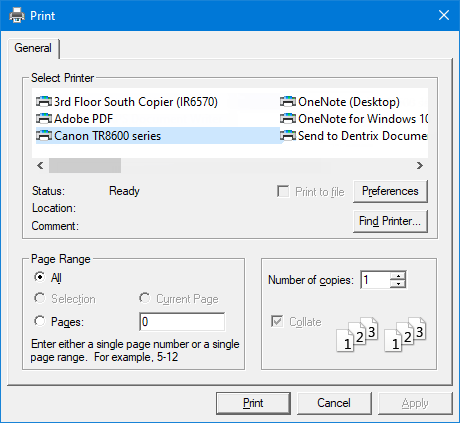460x423 pixels.
Task: Click the collated pages illustration
Action: tap(381, 334)
